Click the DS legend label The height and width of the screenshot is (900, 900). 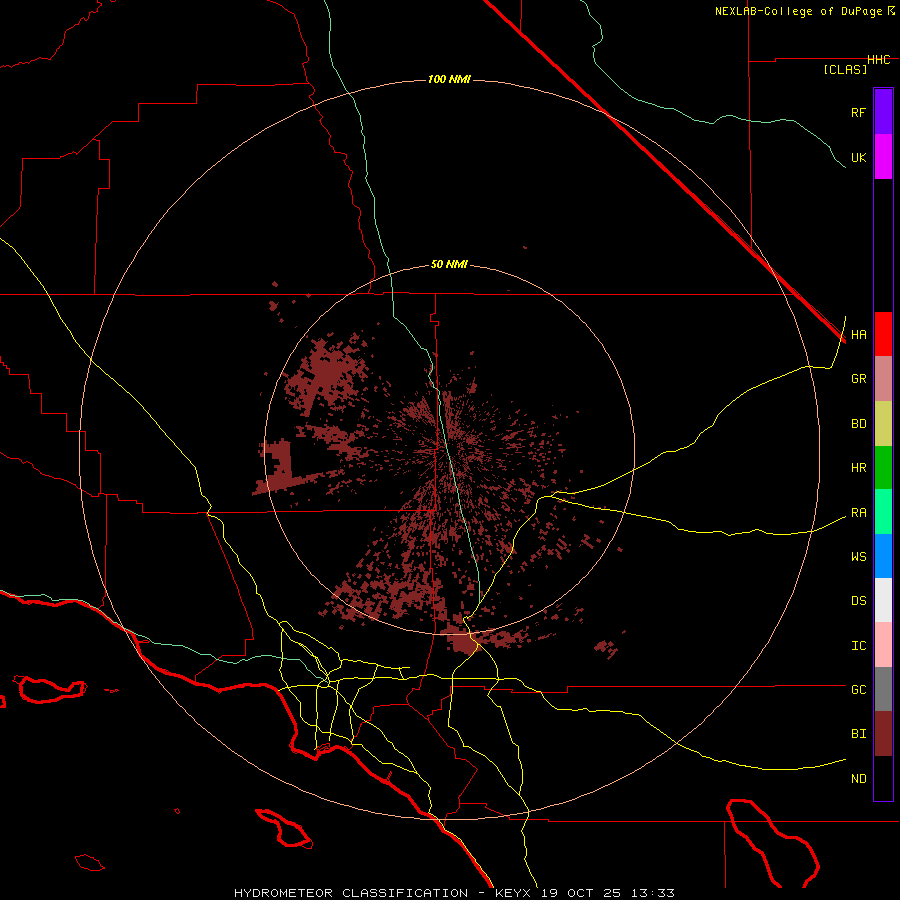click(858, 600)
